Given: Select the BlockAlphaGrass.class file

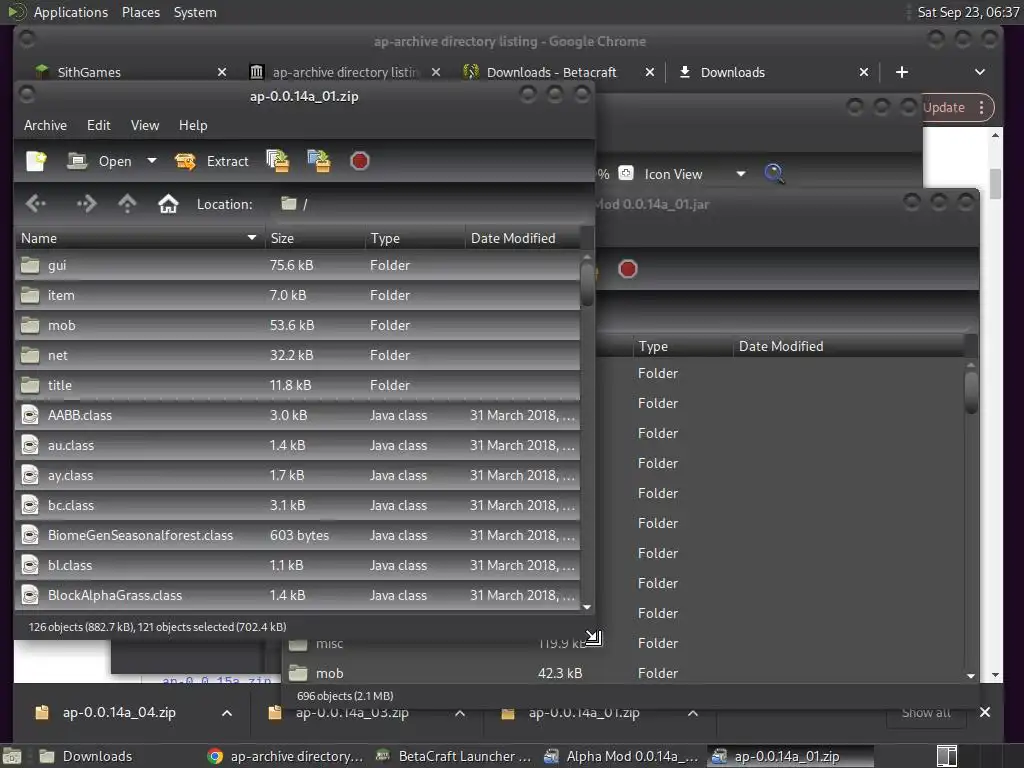Looking at the screenshot, I should 297,596.
